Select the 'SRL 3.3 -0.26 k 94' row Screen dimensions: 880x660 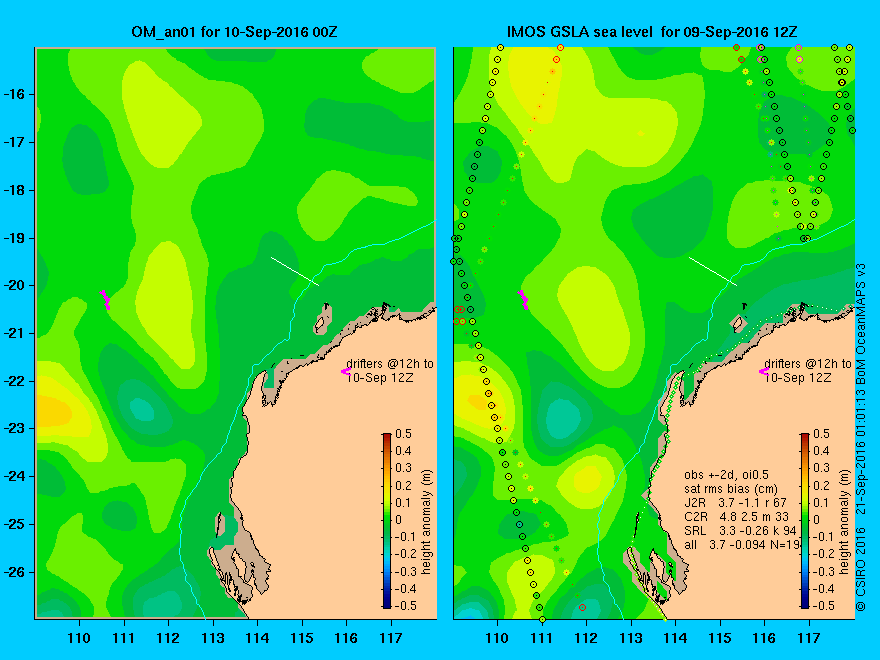coord(740,530)
